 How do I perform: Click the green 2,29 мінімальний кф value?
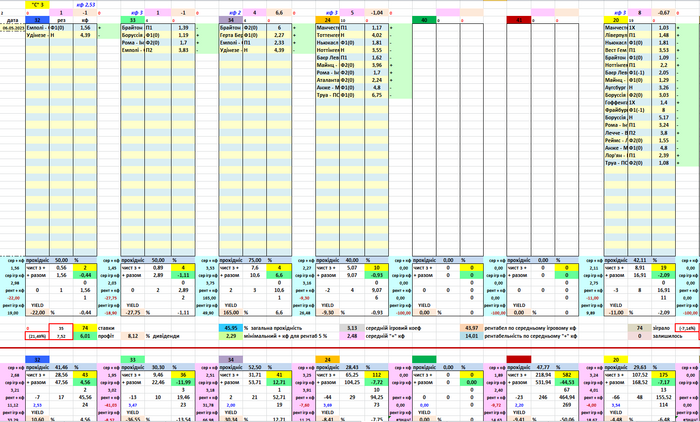[231, 336]
